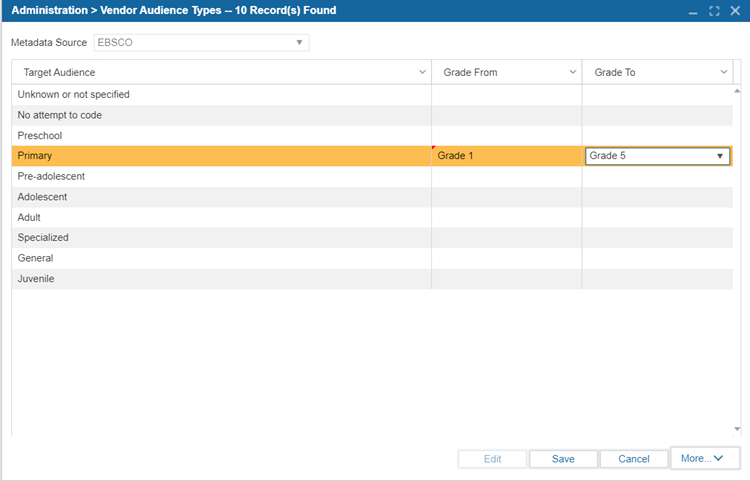Open Grade From column header menu chevron
This screenshot has width=750, height=481.
click(x=573, y=72)
